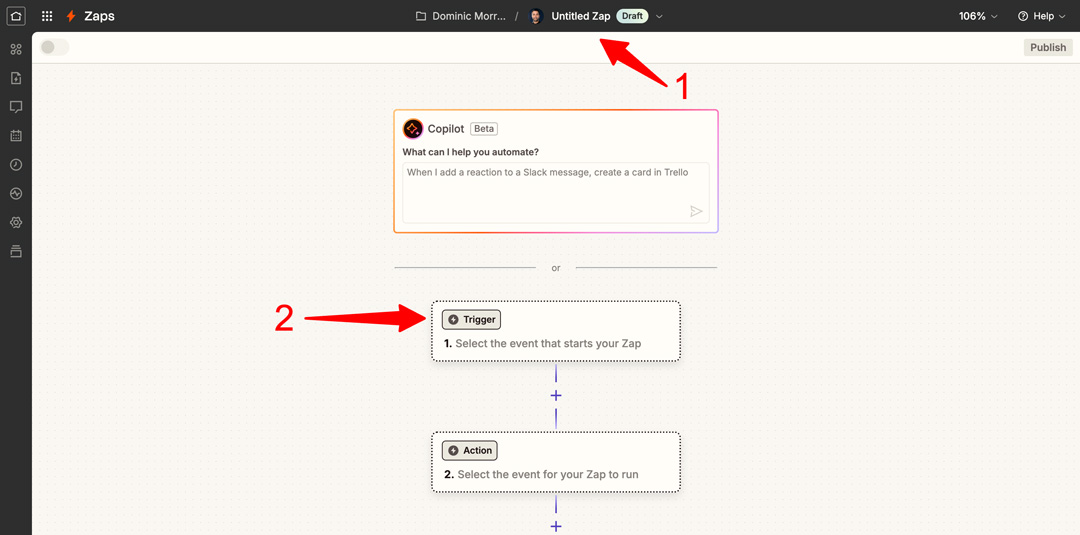1080x535 pixels.
Task: Add a step between Trigger and Action
Action: point(556,396)
